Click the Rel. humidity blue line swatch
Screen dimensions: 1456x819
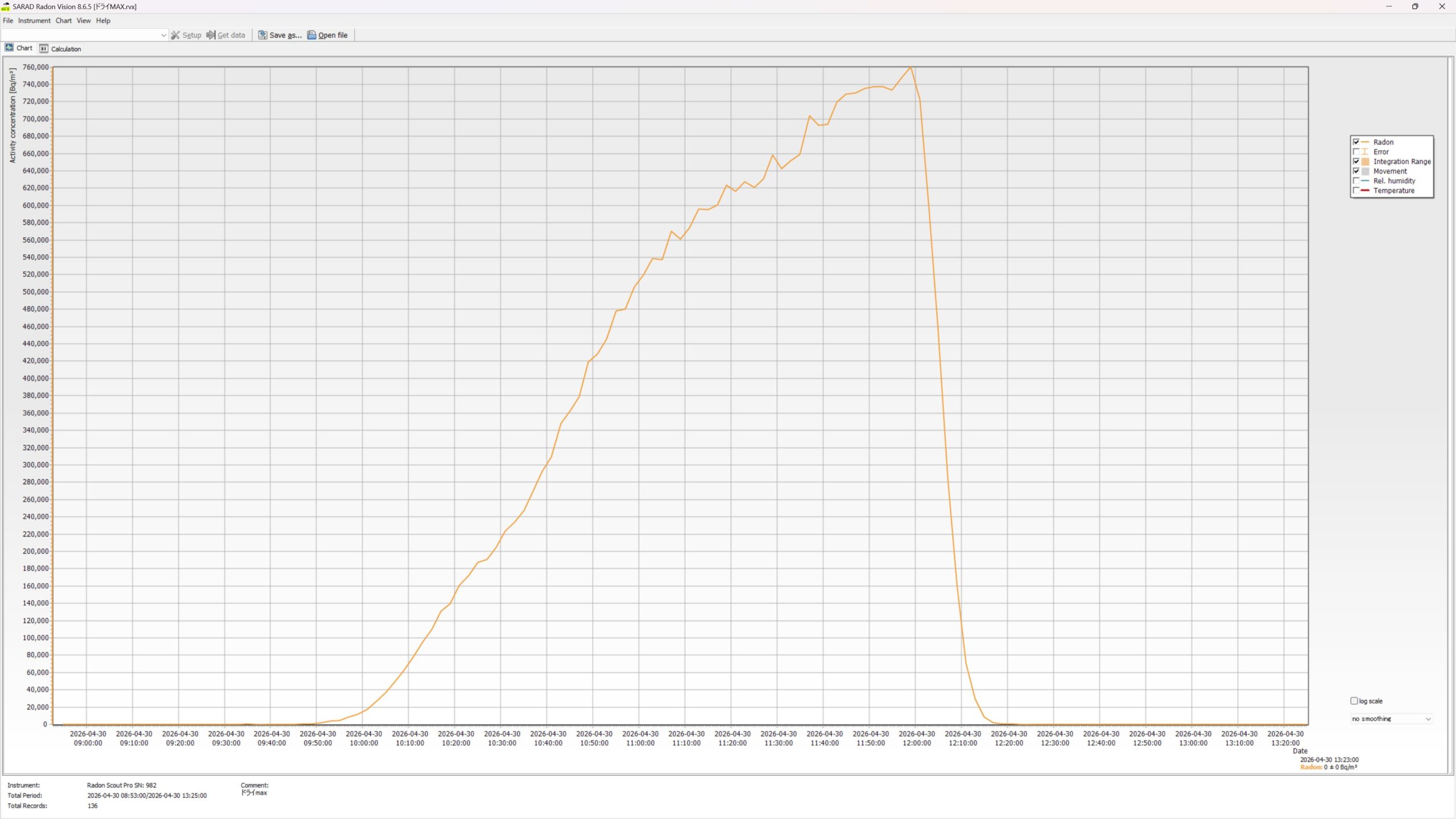[x=1365, y=180]
